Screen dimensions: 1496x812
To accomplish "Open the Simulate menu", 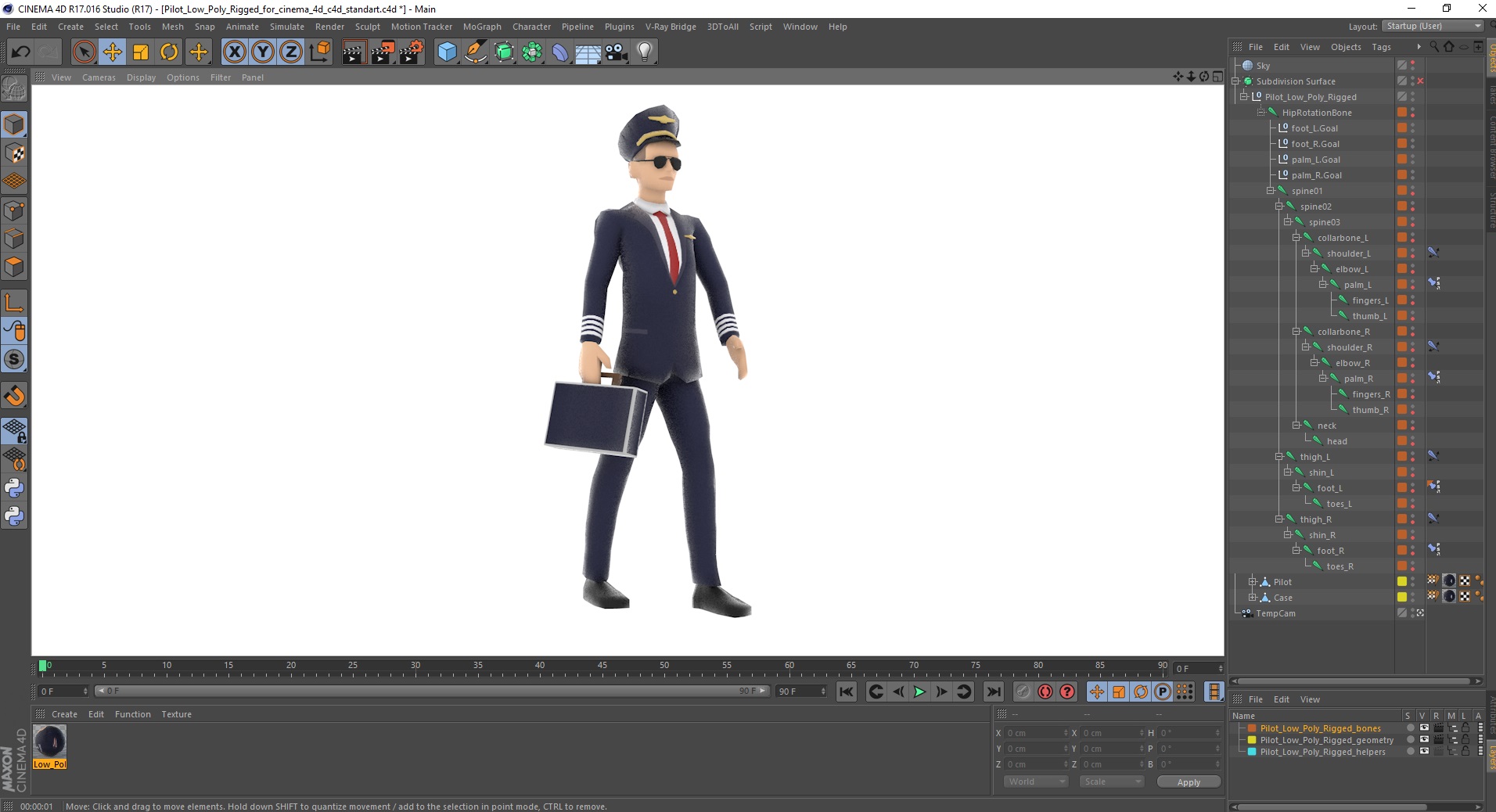I will tap(287, 27).
